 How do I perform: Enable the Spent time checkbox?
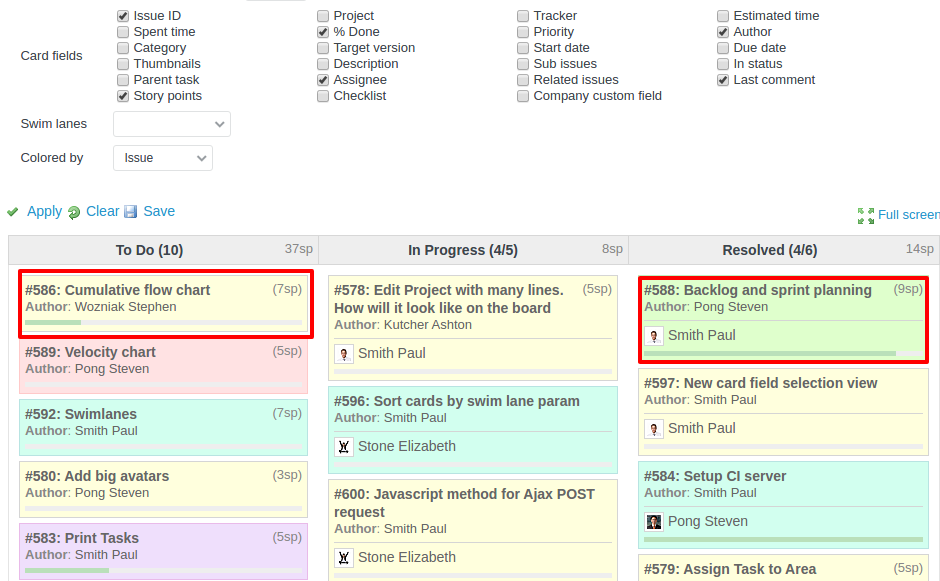(x=123, y=32)
